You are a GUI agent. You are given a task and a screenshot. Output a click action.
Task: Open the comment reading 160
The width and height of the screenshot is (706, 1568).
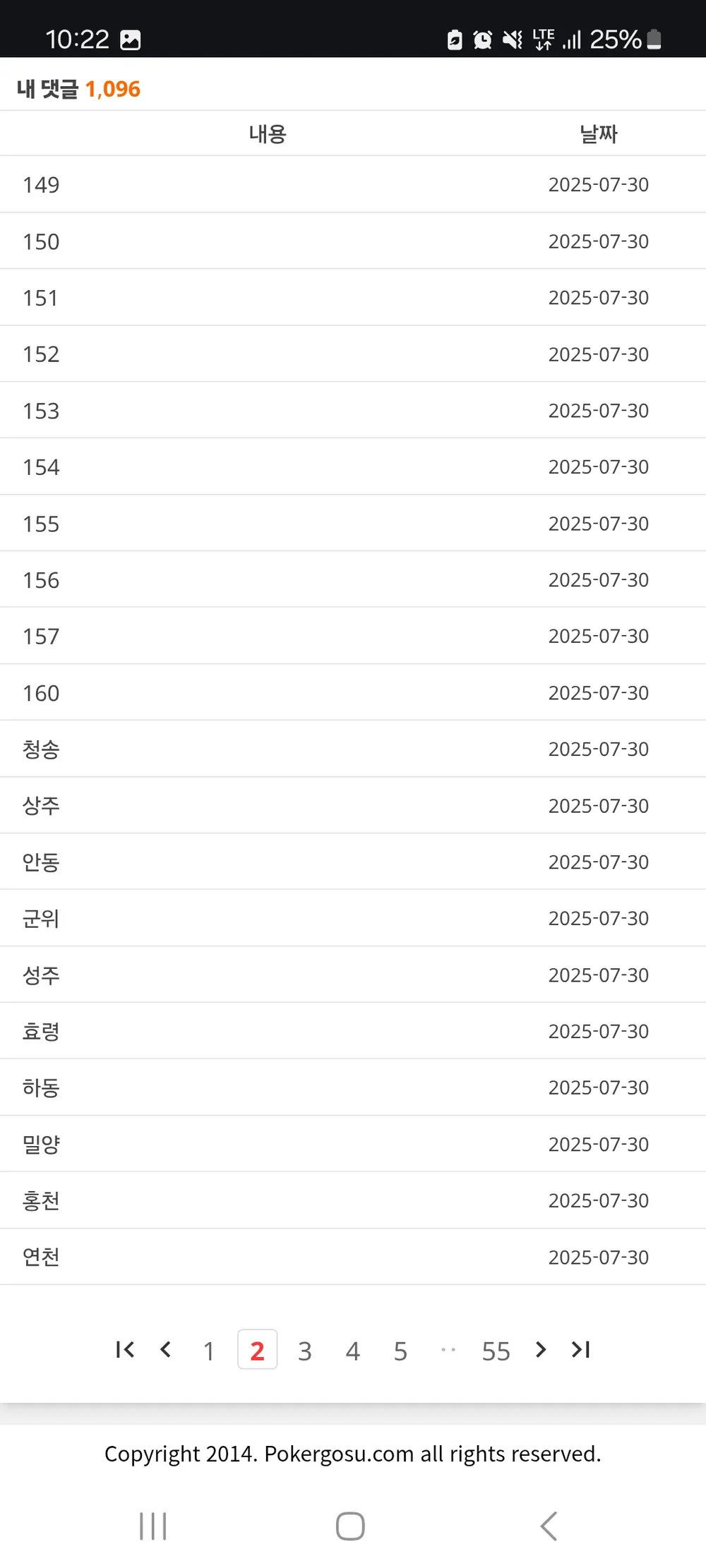[353, 692]
